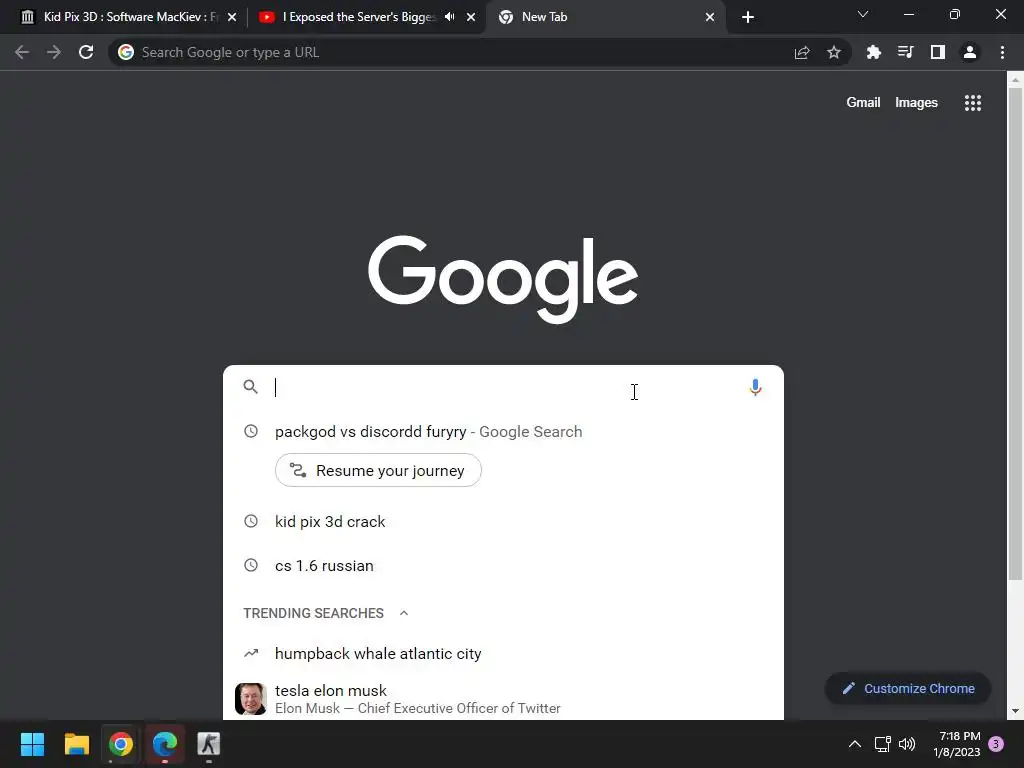Open the Chrome profile avatar icon
Image resolution: width=1024 pixels, height=768 pixels.
[970, 52]
